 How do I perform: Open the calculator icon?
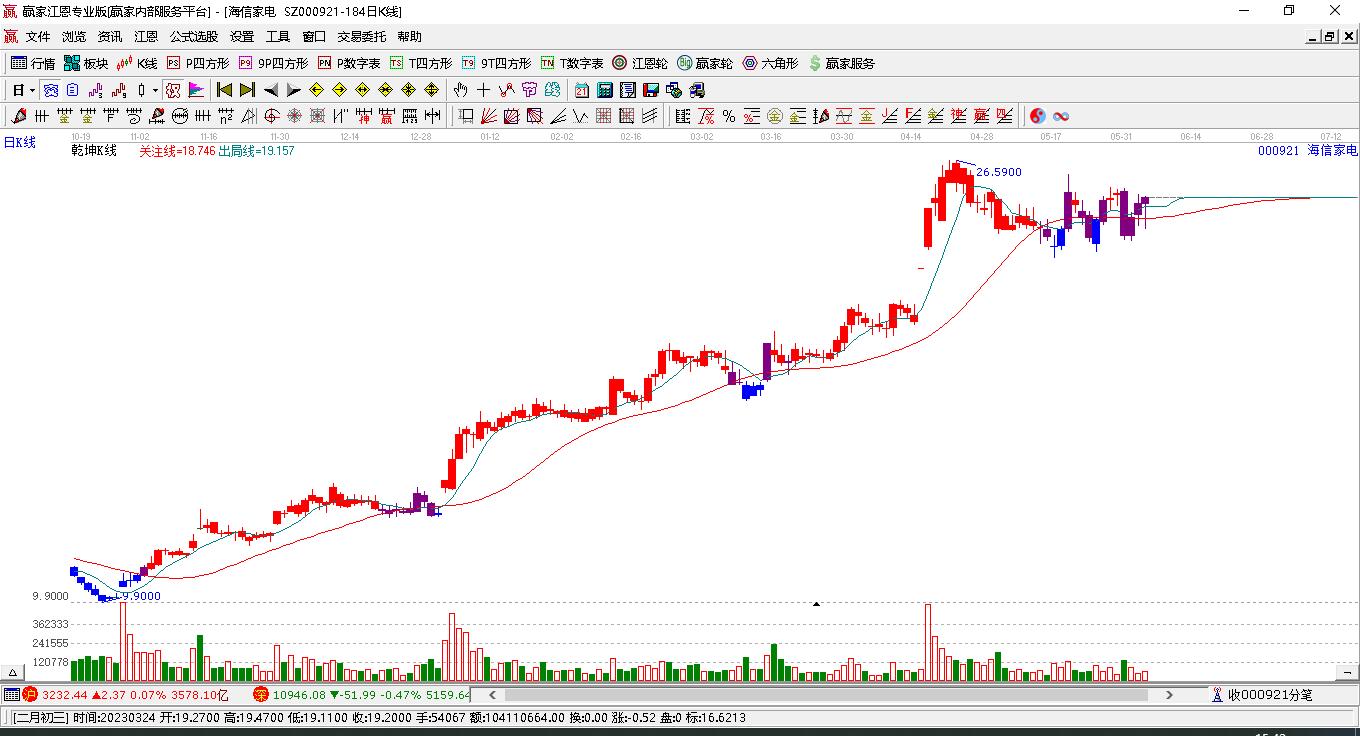(x=605, y=90)
